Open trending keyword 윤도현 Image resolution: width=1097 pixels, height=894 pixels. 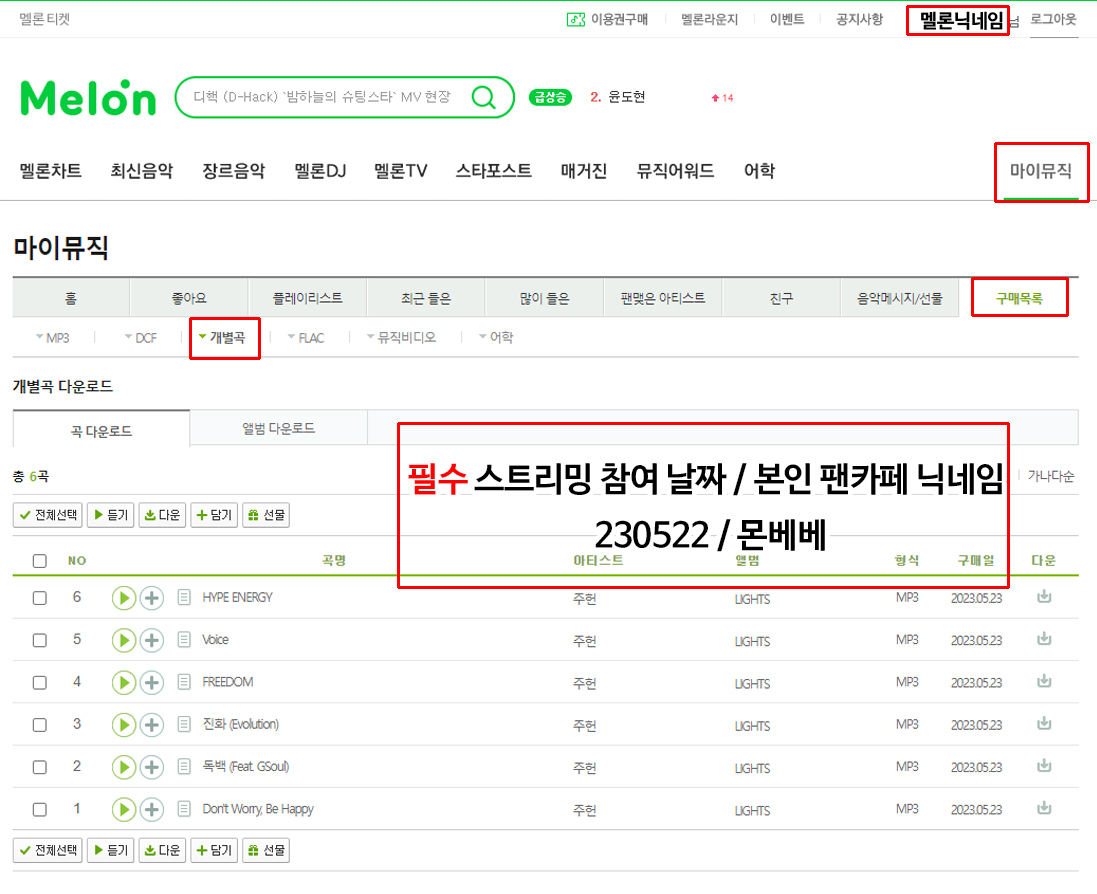[626, 97]
